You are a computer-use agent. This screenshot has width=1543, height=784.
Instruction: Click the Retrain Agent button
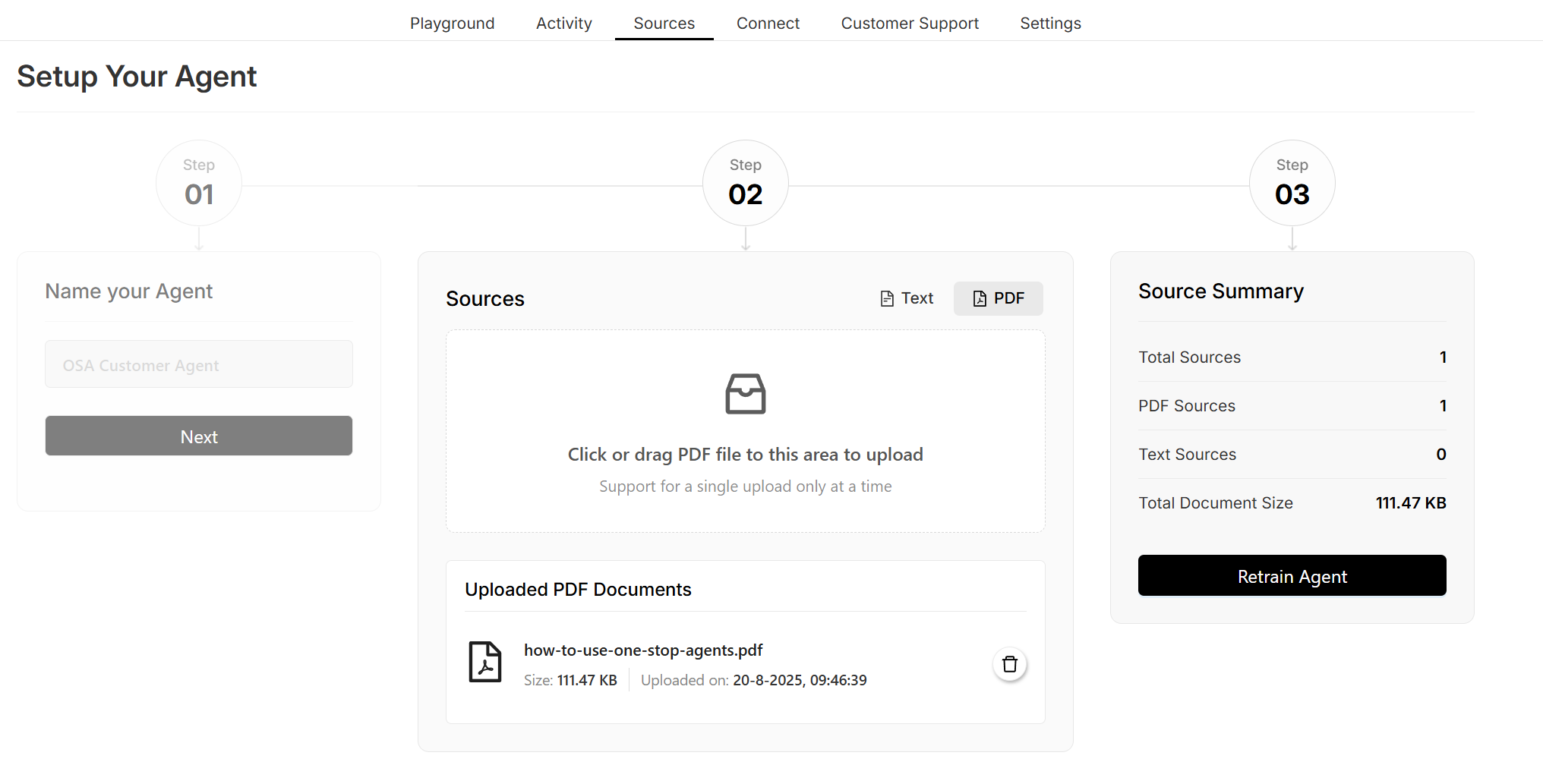pyautogui.click(x=1292, y=576)
